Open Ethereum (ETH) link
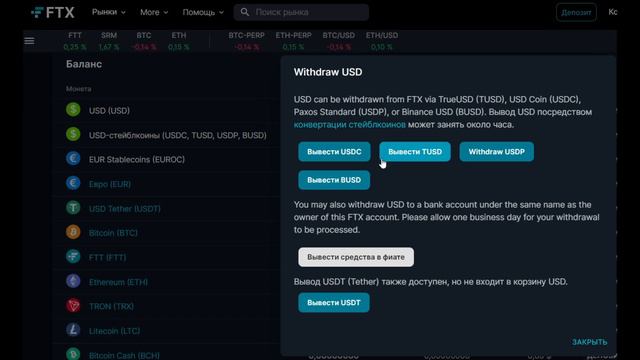This screenshot has height=360, width=640. 118,282
